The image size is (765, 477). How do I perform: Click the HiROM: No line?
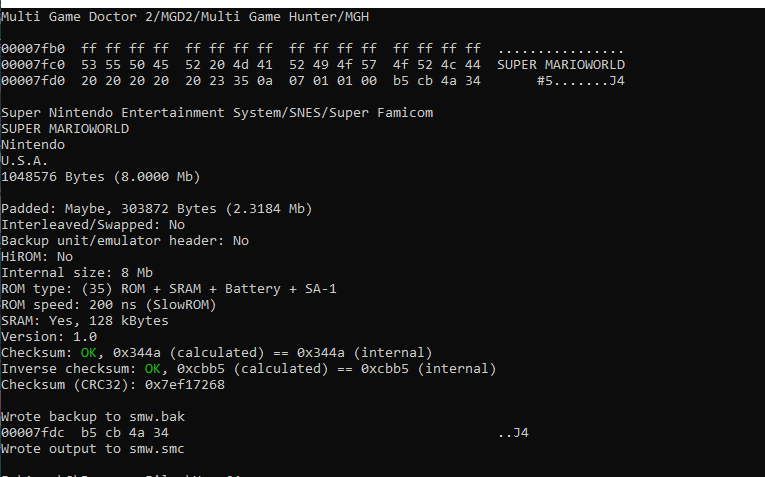coord(37,257)
